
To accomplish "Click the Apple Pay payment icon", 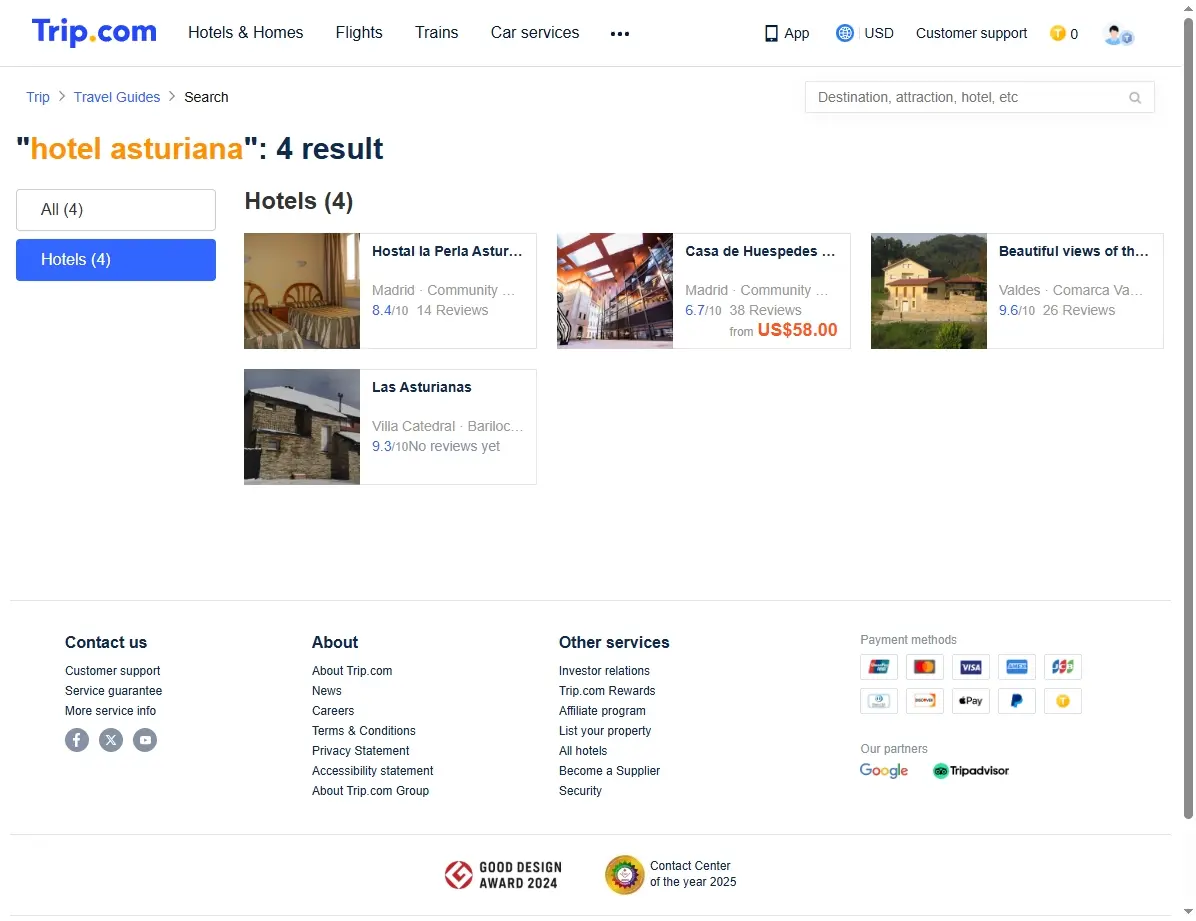I will [x=970, y=700].
